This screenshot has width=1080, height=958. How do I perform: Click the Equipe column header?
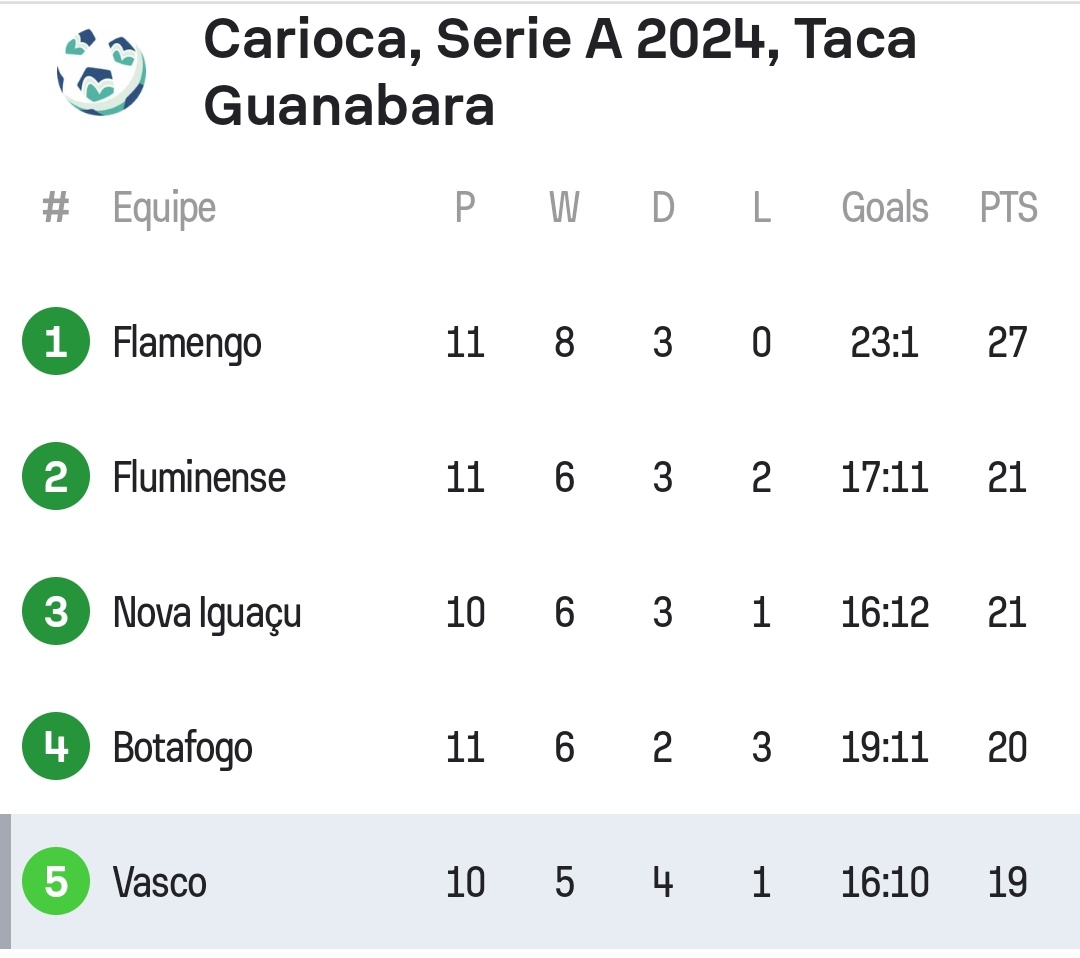click(164, 208)
